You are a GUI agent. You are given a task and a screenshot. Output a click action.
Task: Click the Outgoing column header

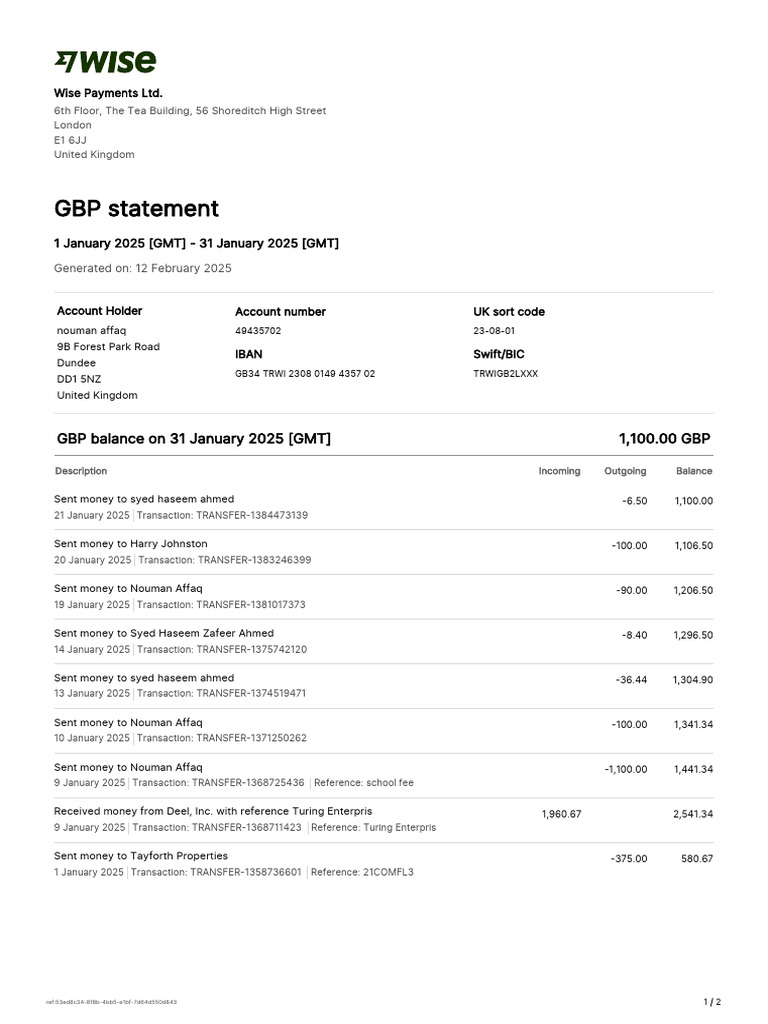point(625,471)
